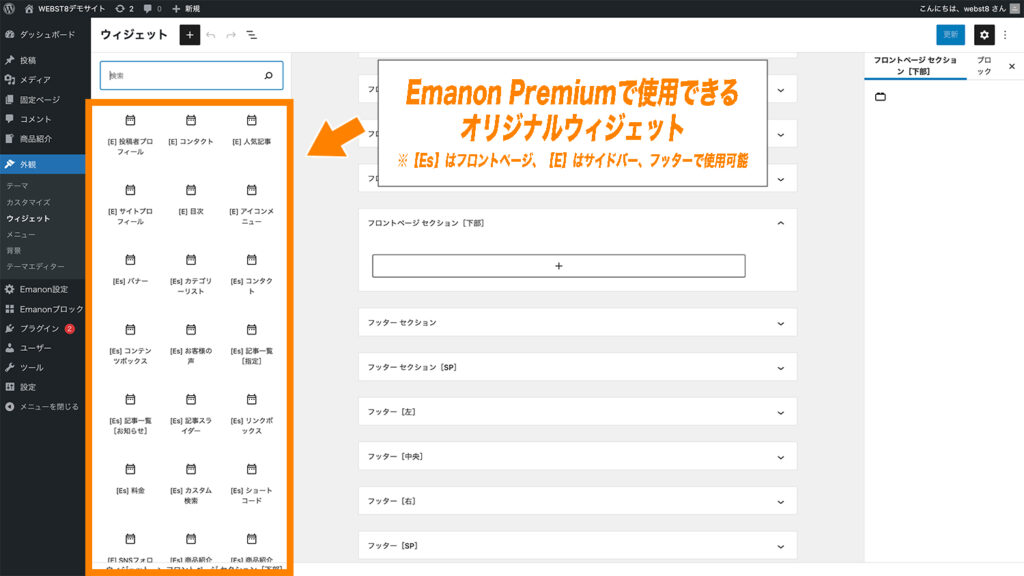Image resolution: width=1024 pixels, height=576 pixels.
Task: Click the undo arrow icon
Action: pos(210,35)
